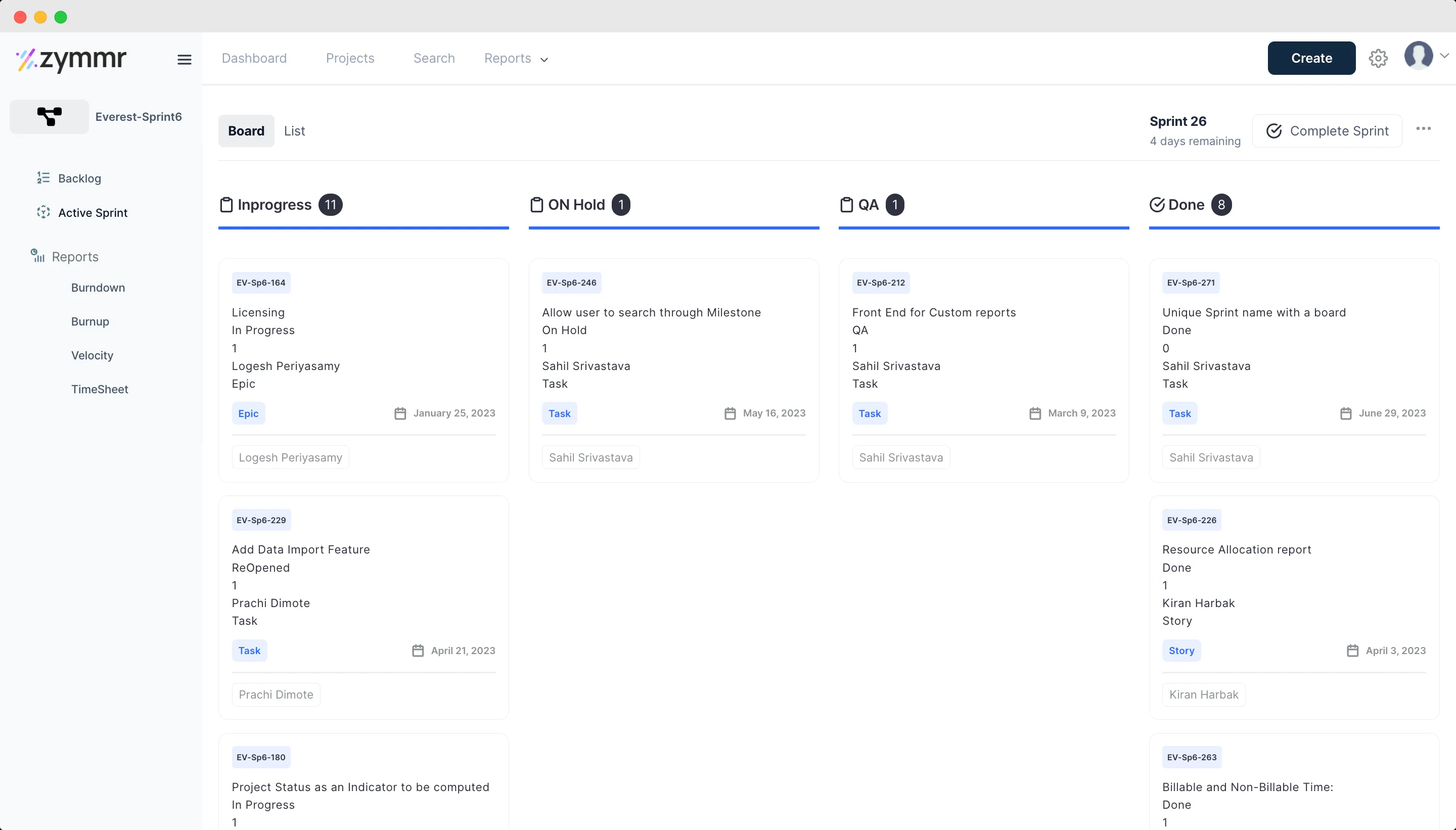Screen dimensions: 1456x830
Task: Click 'Billable and Non-Billable Time:' title
Action: [x=1247, y=787]
